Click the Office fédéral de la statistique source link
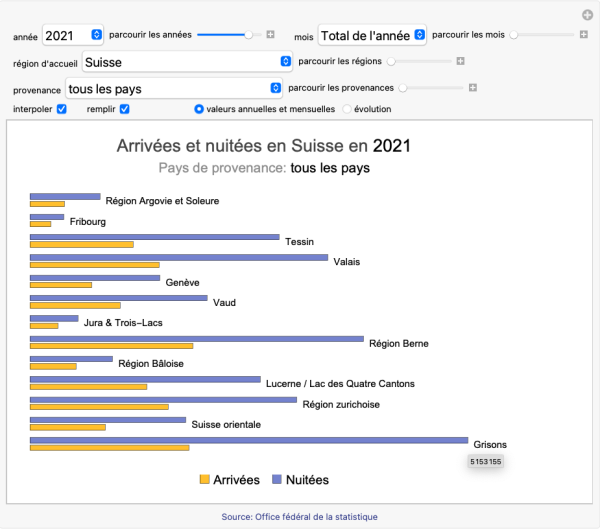This screenshot has height=529, width=600. [x=300, y=516]
